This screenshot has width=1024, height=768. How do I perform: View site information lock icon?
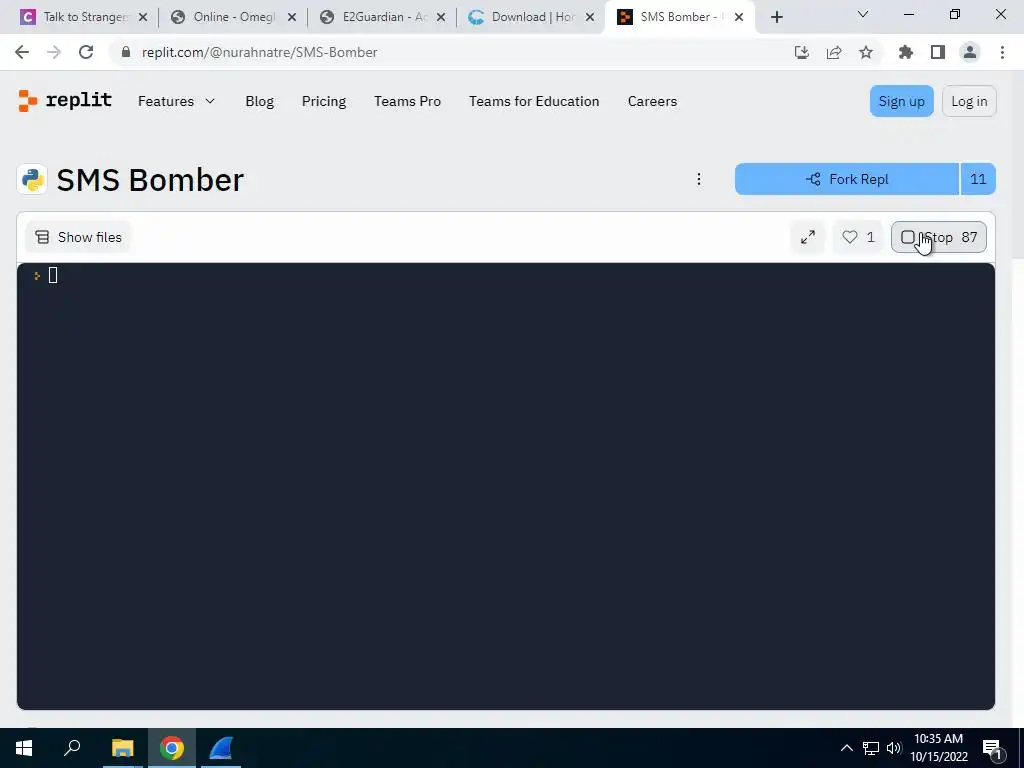click(x=126, y=52)
